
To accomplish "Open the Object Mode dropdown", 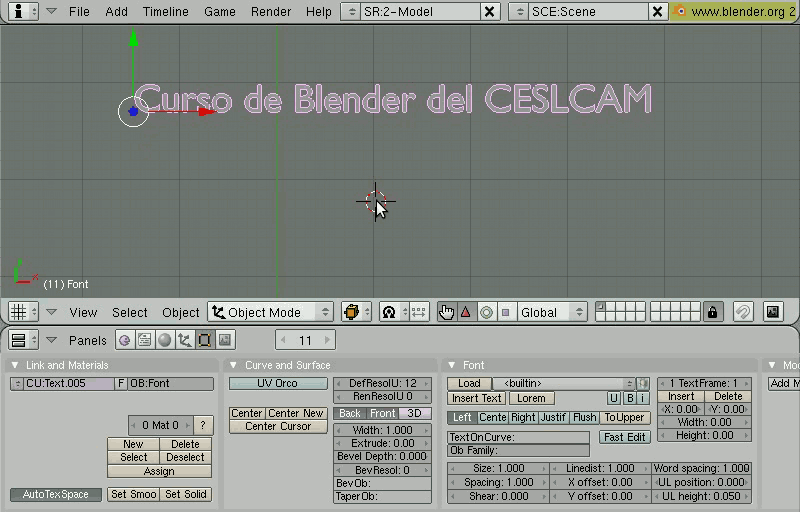I will point(270,312).
